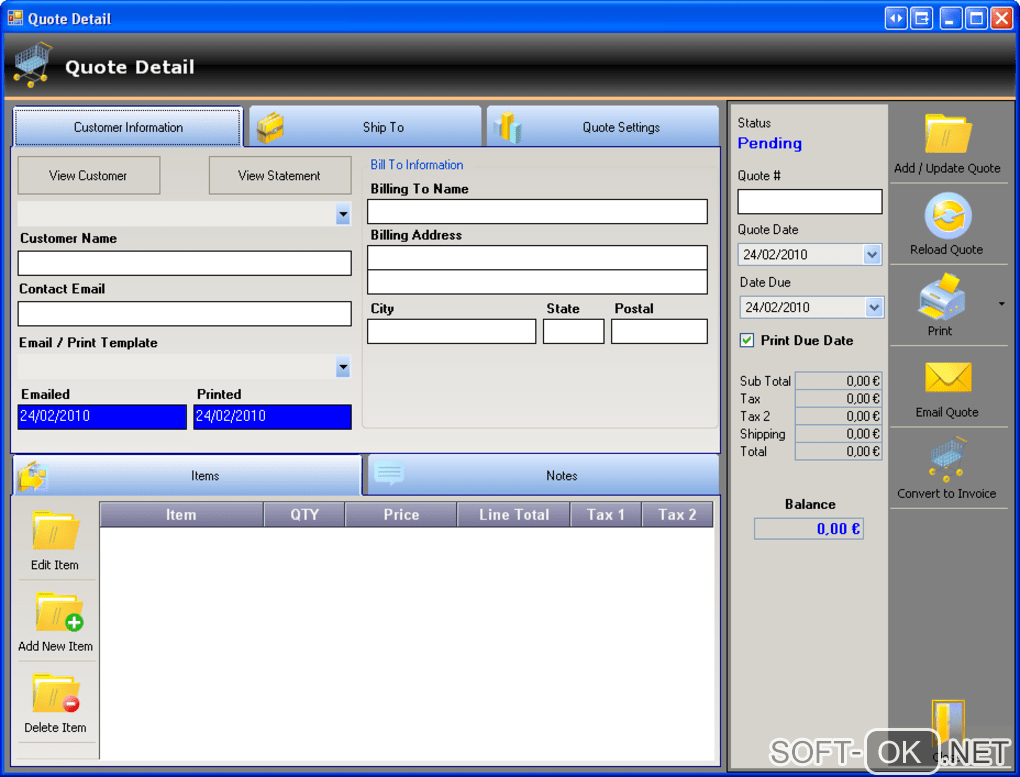The width and height of the screenshot is (1020, 777).
Task: Click the chart icon on Quote Settings tab
Action: tap(507, 127)
